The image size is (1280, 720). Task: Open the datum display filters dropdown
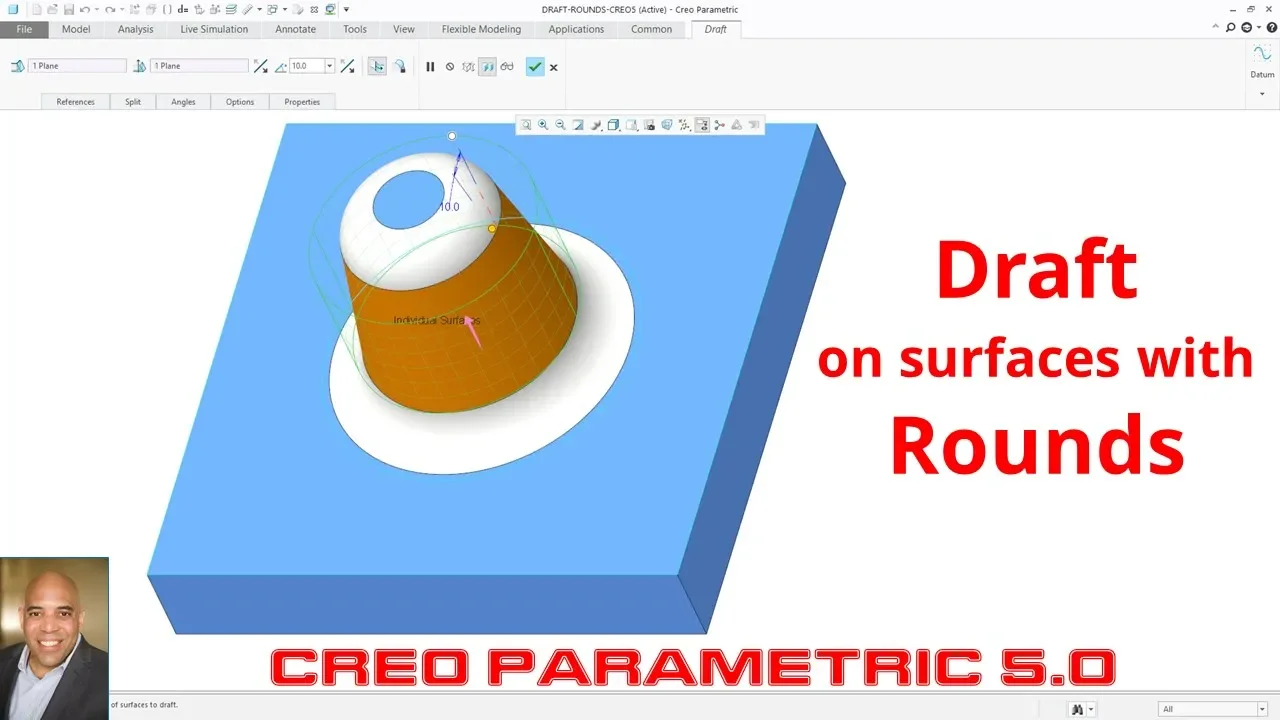pos(685,125)
